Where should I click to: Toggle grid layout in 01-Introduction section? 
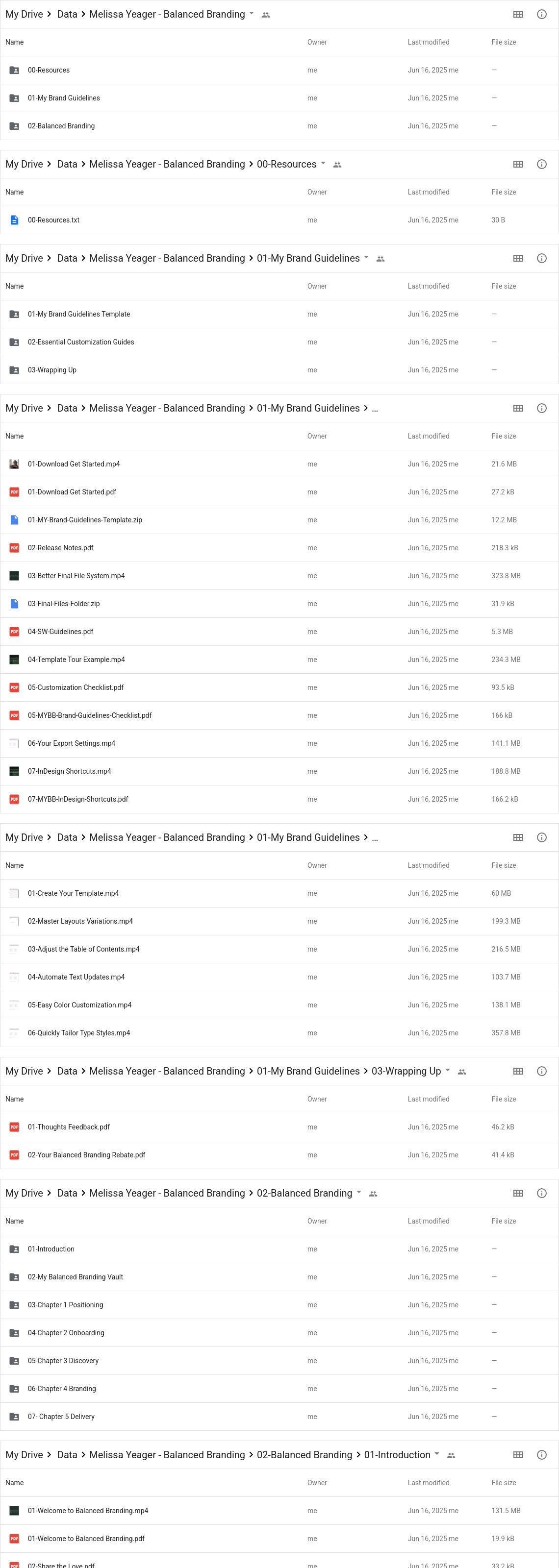click(x=518, y=1455)
